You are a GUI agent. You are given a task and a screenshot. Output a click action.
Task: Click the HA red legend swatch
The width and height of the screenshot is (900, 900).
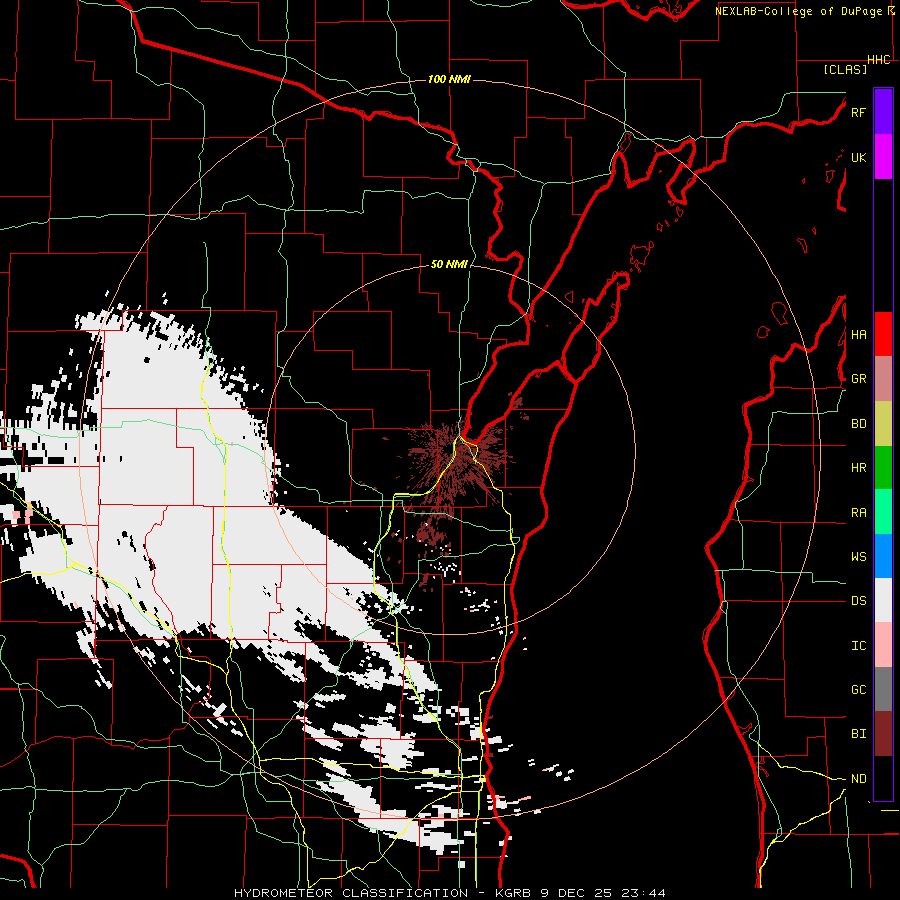pyautogui.click(x=883, y=334)
